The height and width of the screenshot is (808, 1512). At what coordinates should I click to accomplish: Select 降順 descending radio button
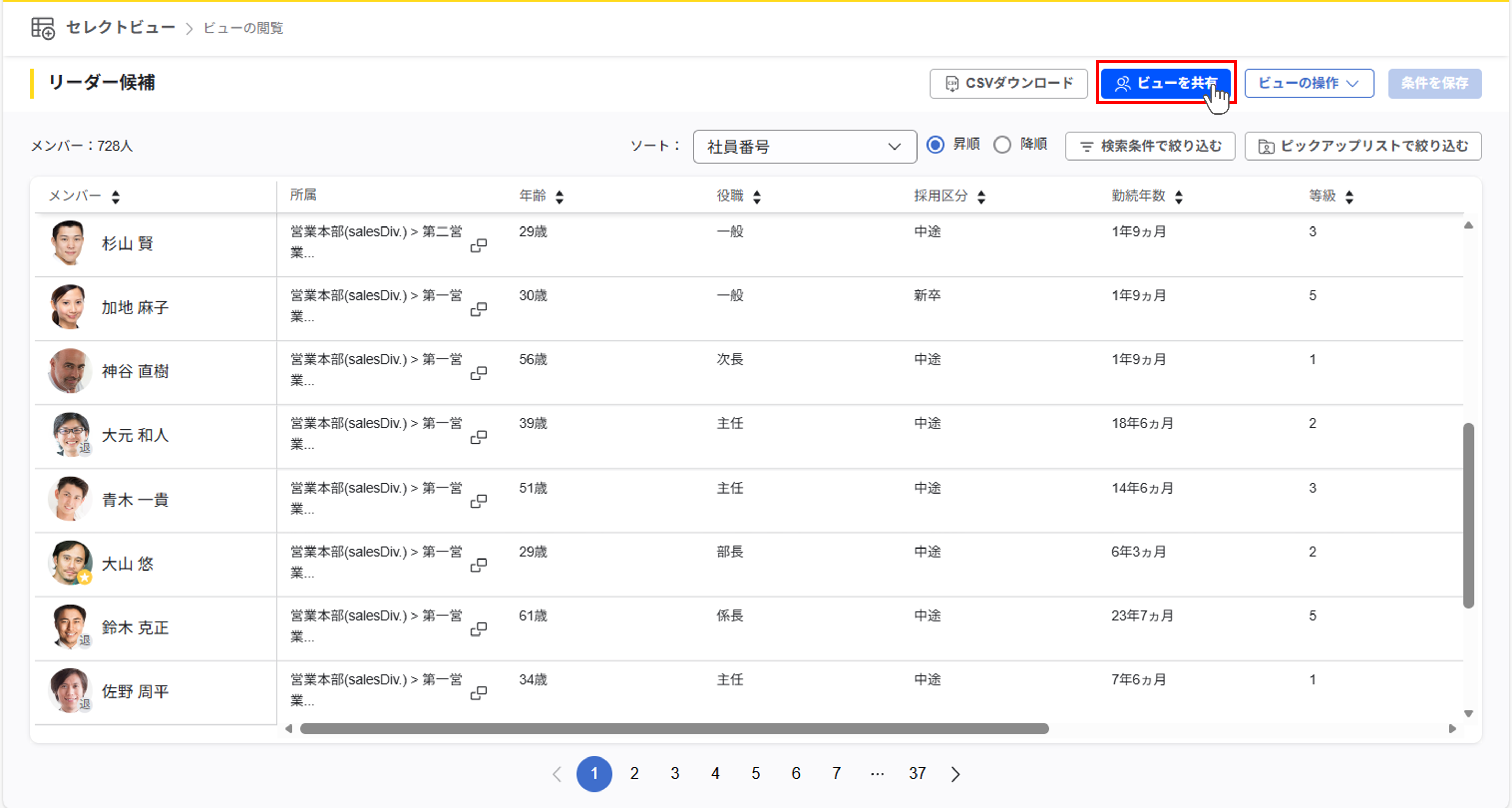[1002, 144]
